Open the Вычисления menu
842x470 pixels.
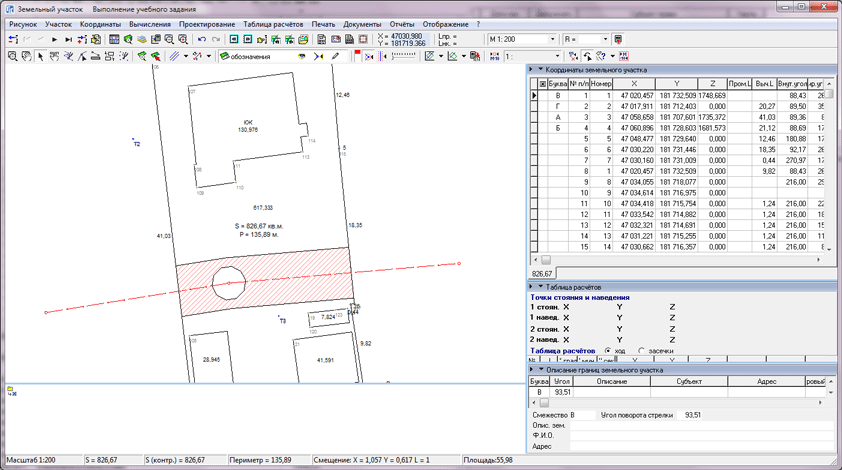(150, 24)
